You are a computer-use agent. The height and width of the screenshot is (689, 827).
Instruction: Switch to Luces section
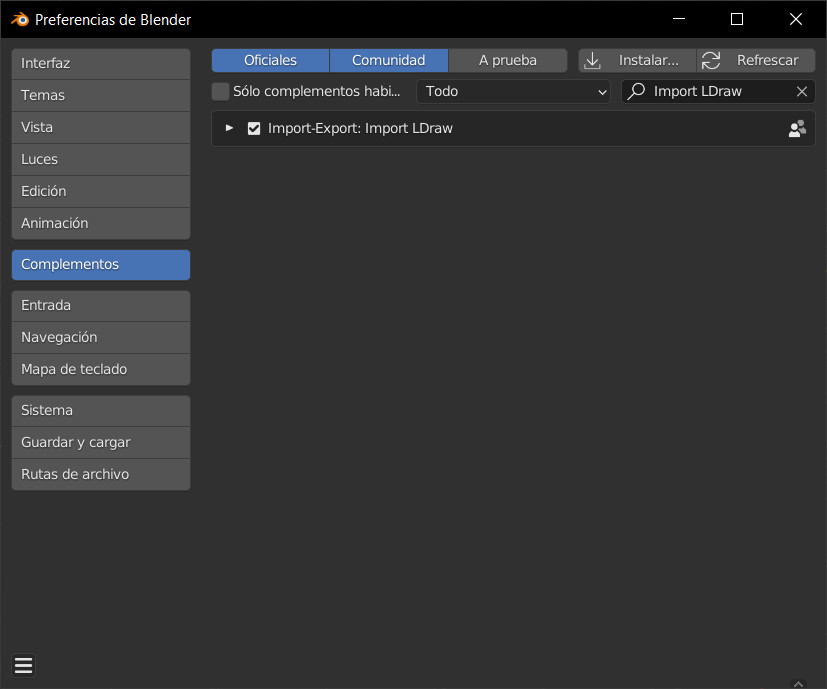point(101,159)
